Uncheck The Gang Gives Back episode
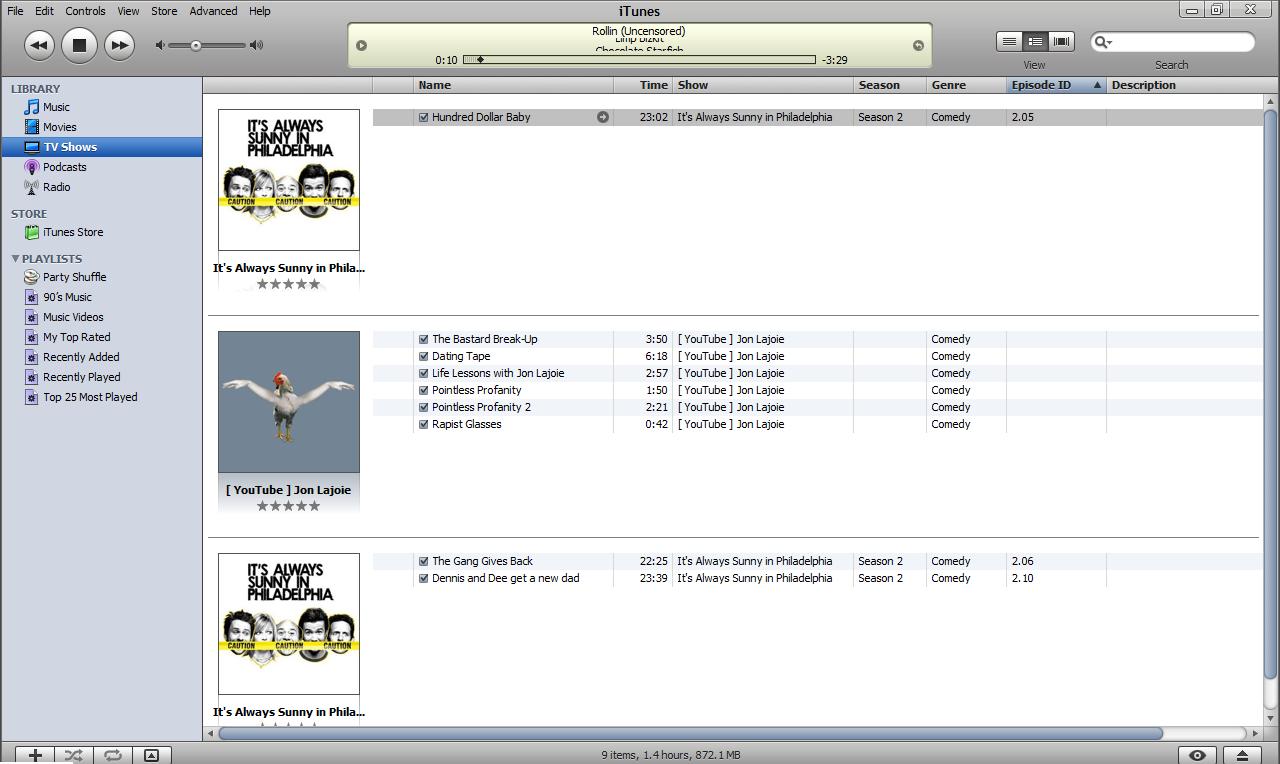Screen dimensions: 1280x764 [x=423, y=561]
